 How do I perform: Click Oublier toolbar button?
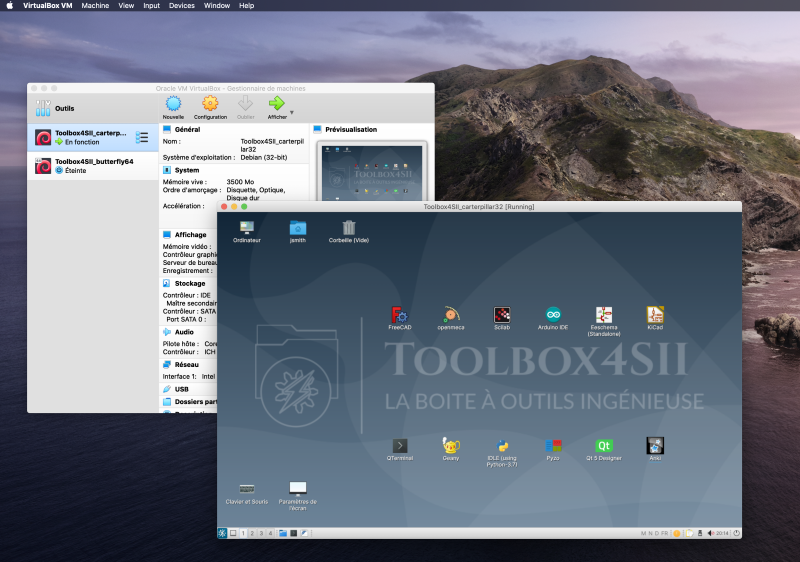(x=245, y=108)
